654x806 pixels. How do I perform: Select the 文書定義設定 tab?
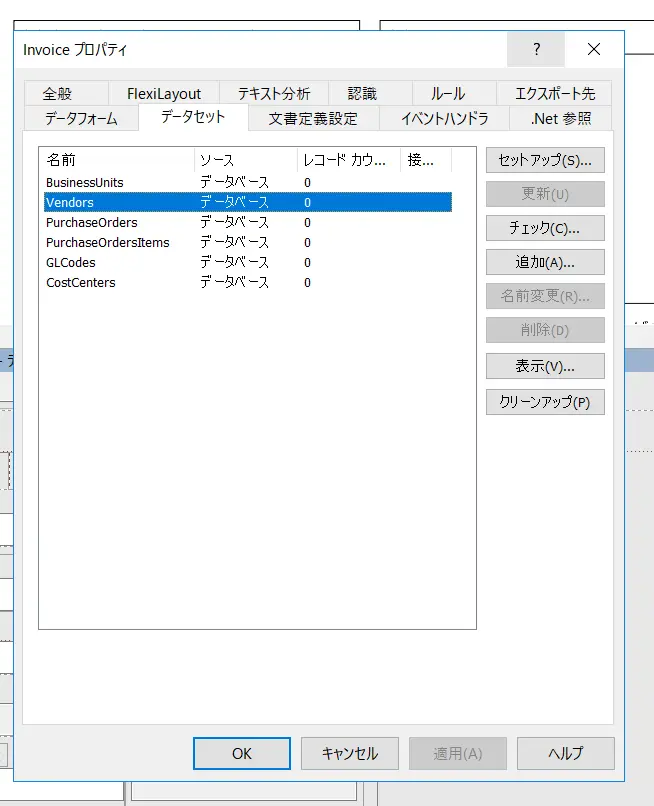point(313,119)
